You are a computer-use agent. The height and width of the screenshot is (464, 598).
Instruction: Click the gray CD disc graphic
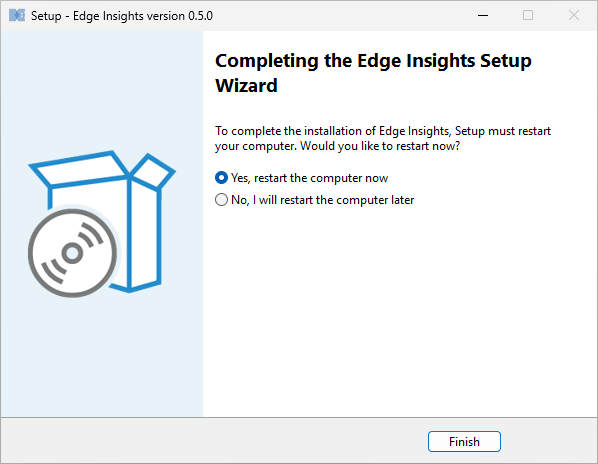(72, 253)
